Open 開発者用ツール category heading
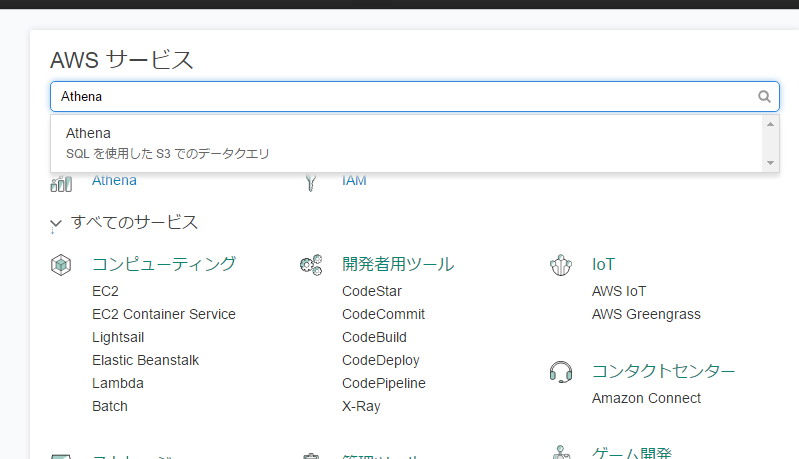Image resolution: width=799 pixels, height=459 pixels. click(x=398, y=264)
